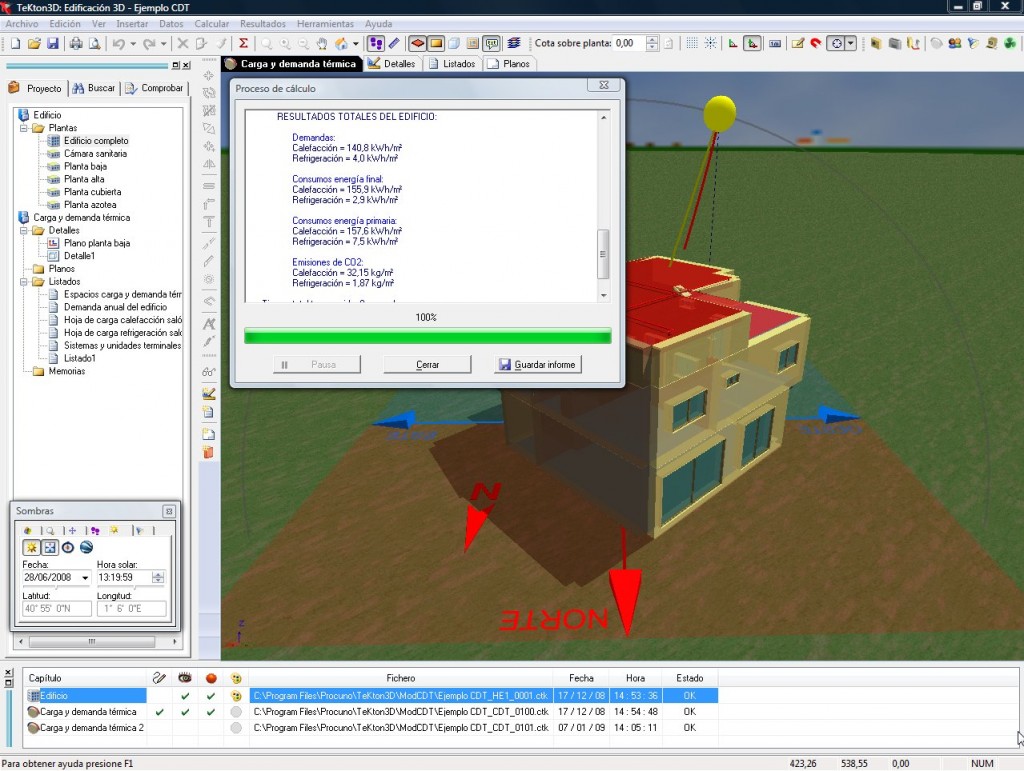Select Planta baja in the tree
The height and width of the screenshot is (771, 1024).
85,166
